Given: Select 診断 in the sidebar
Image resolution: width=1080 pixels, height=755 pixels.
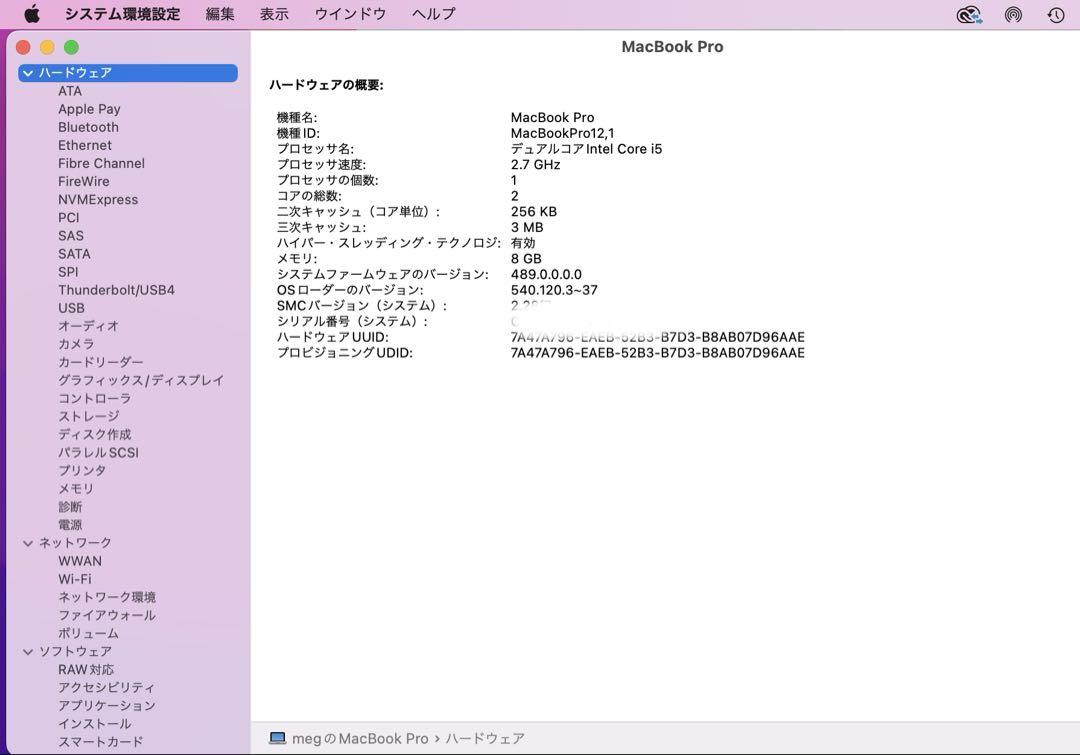Looking at the screenshot, I should (70, 507).
